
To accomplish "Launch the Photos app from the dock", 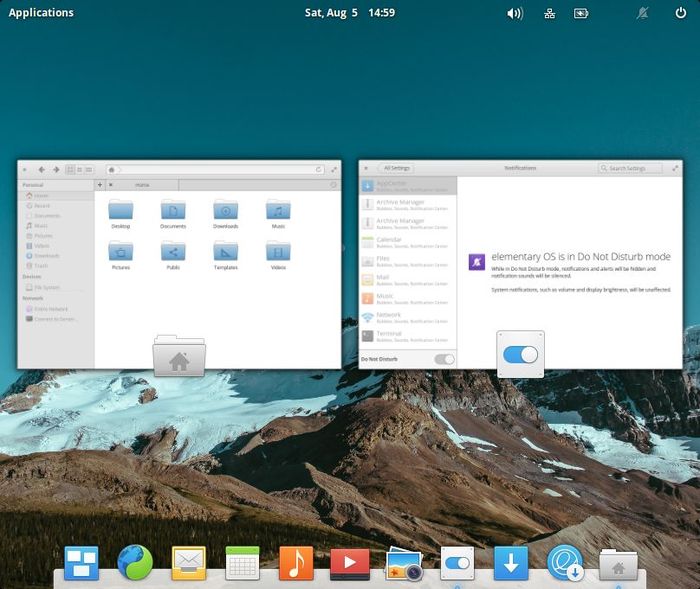I will pyautogui.click(x=404, y=563).
